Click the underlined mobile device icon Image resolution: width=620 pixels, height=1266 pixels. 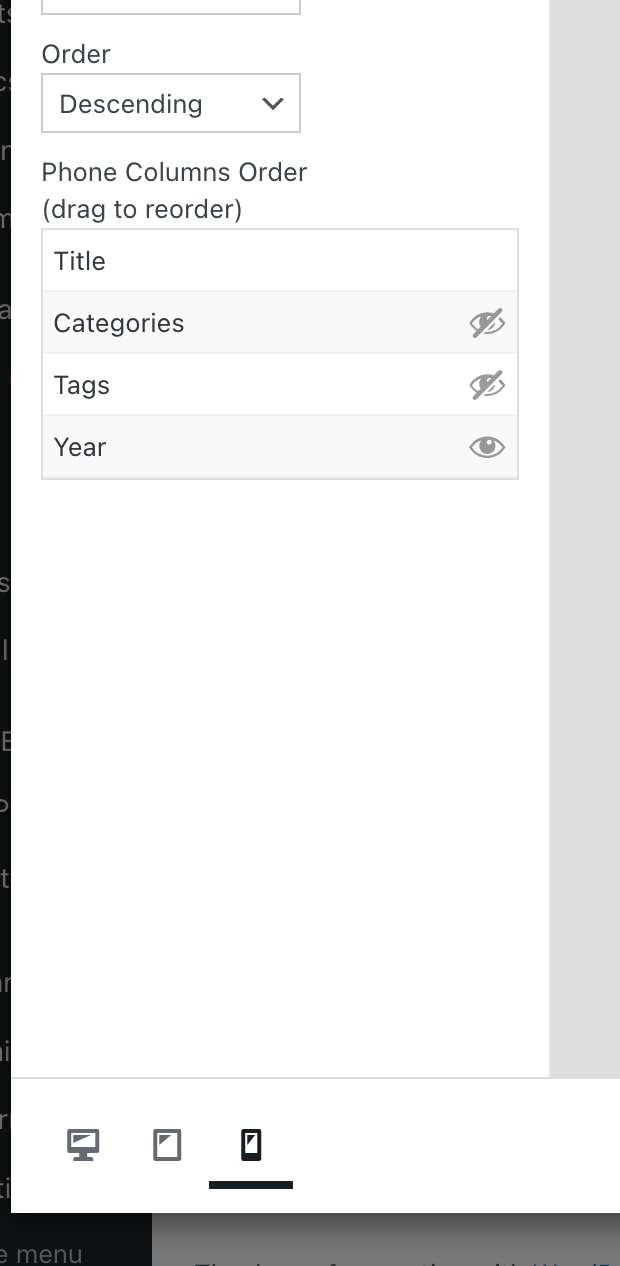pyautogui.click(x=250, y=1144)
